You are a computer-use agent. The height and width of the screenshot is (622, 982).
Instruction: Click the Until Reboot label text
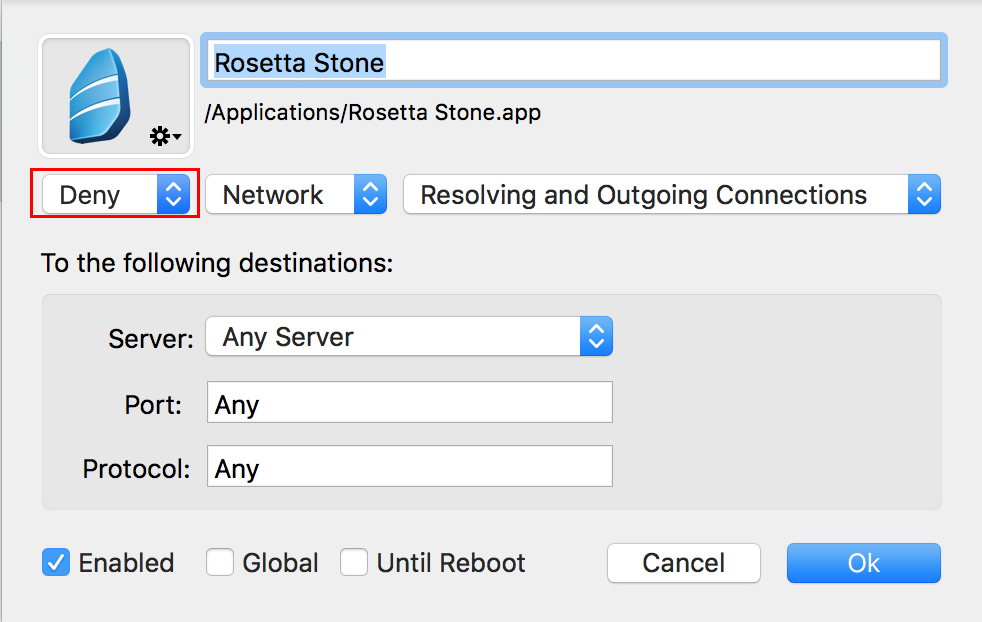tap(451, 563)
